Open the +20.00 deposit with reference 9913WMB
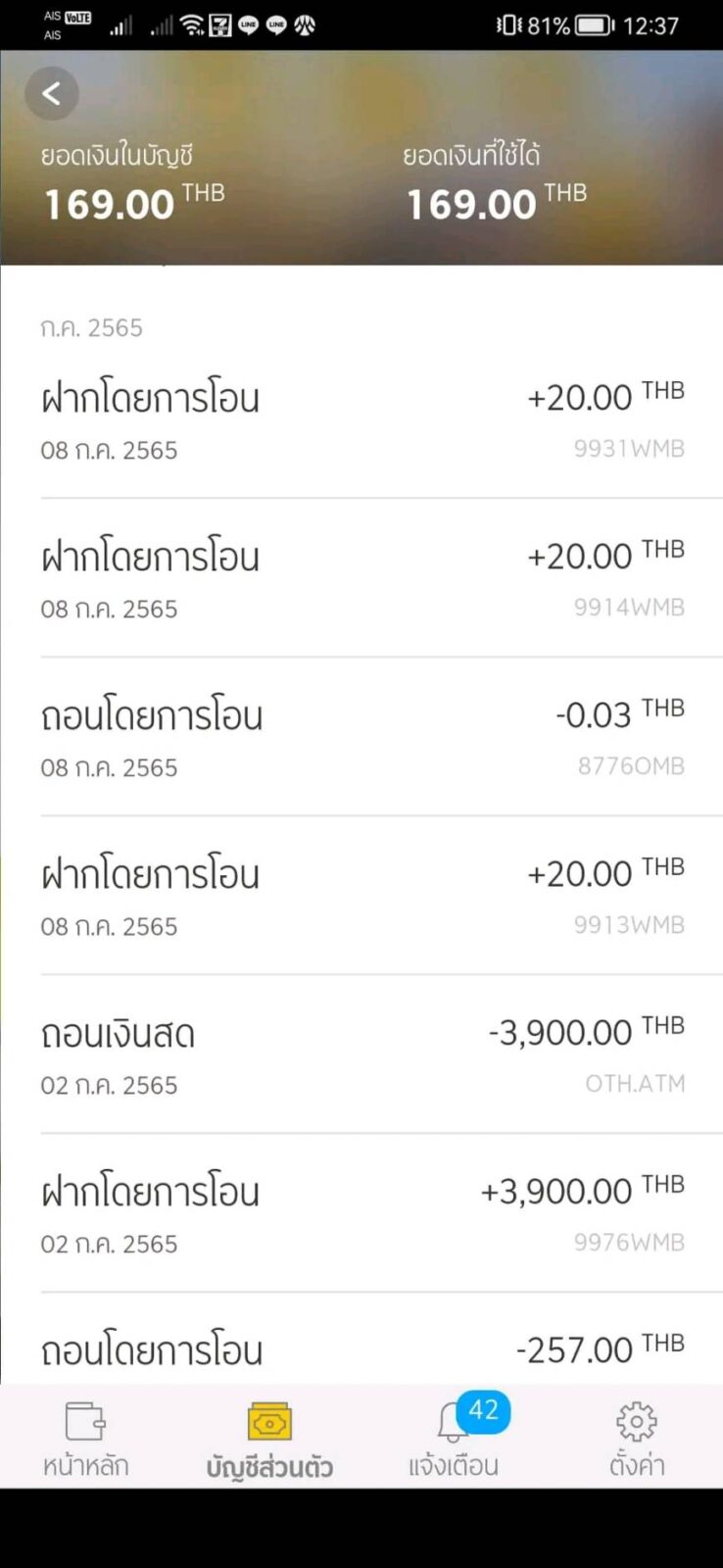 [361, 897]
